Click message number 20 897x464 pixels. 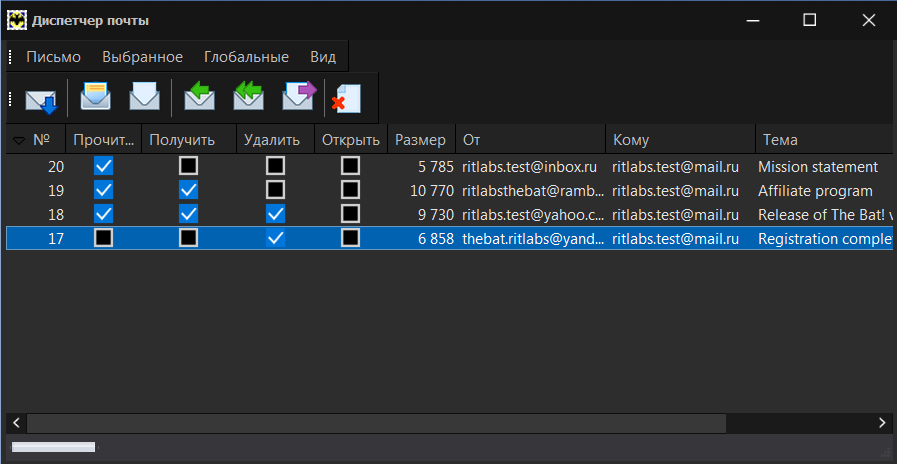tap(55, 166)
